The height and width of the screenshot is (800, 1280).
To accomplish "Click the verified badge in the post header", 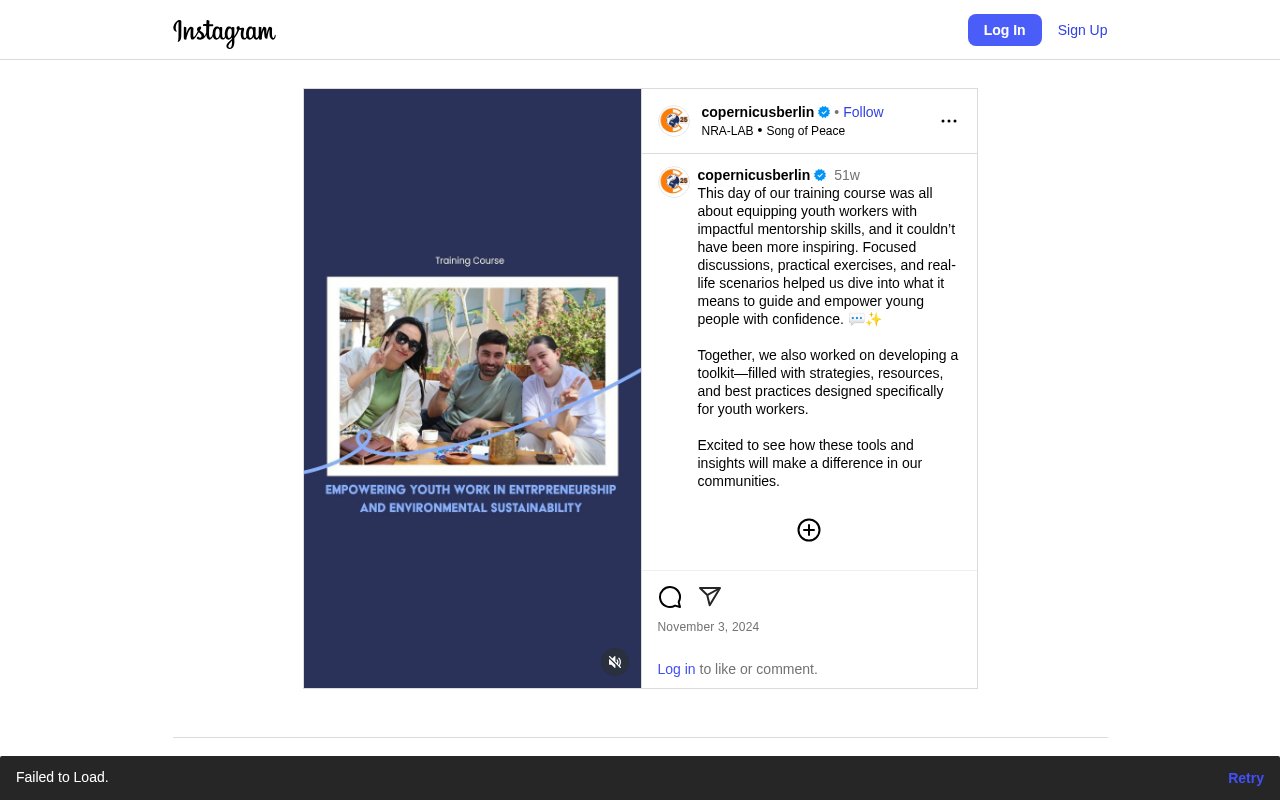I will pyautogui.click(x=824, y=112).
